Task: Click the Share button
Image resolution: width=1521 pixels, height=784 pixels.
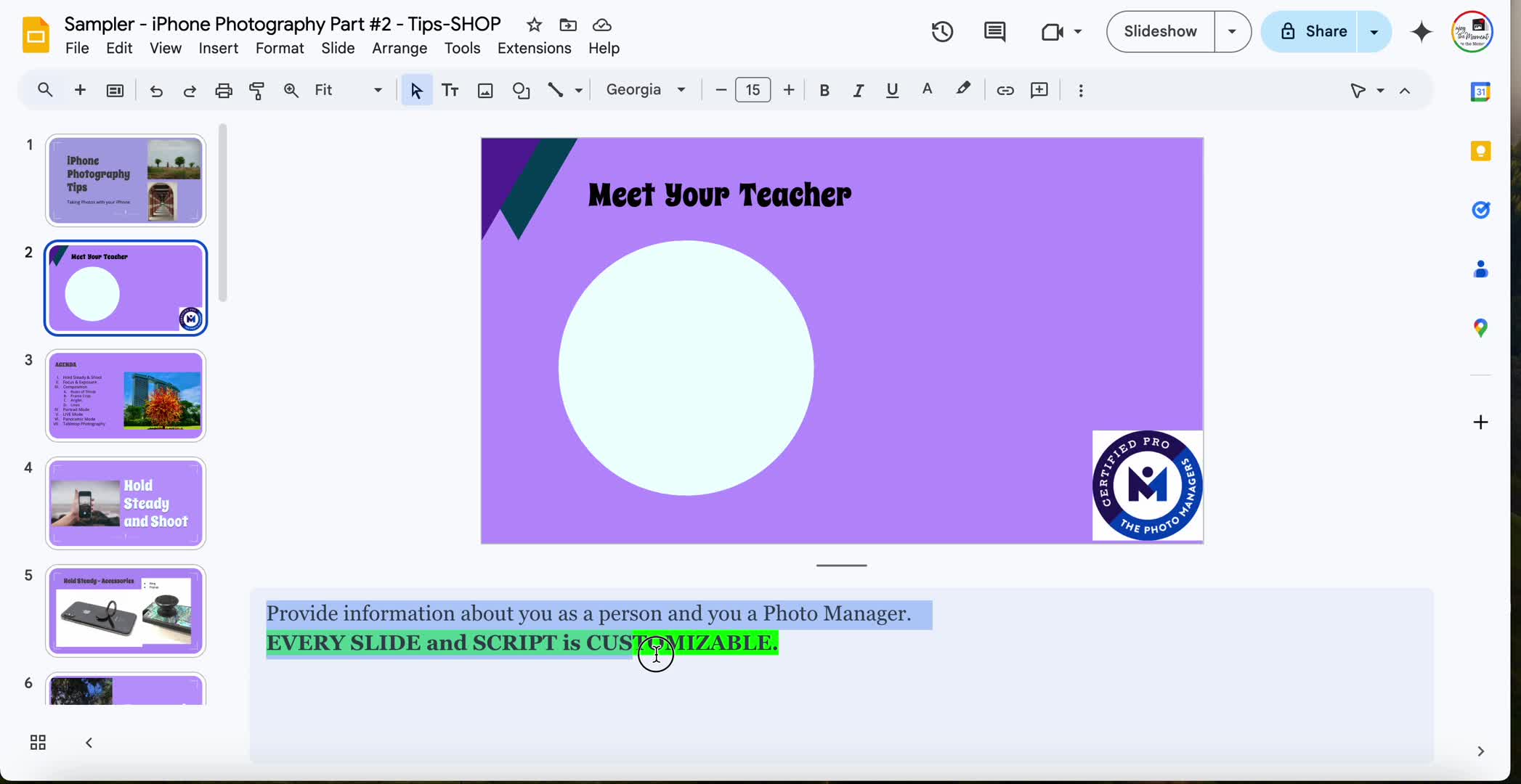Action: [x=1312, y=31]
